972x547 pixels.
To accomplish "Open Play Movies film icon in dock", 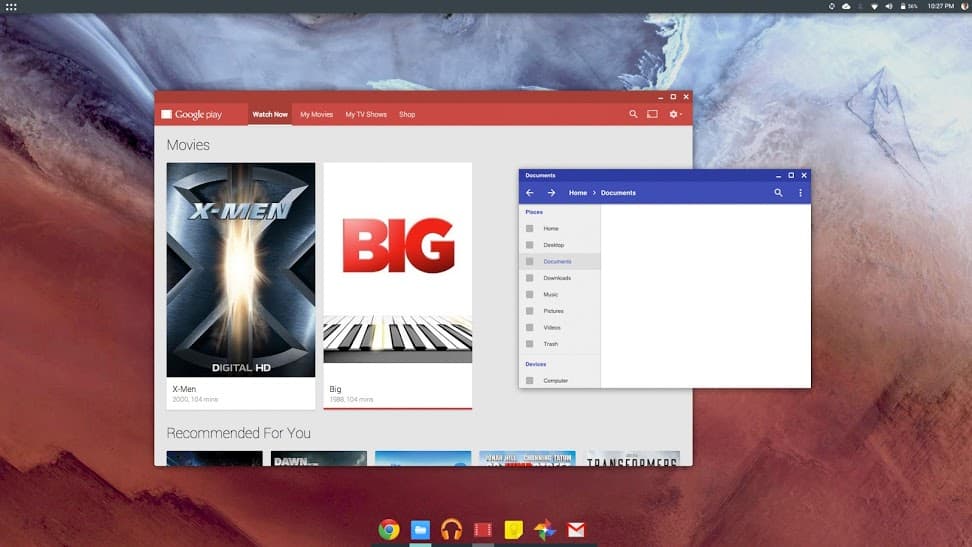I will pos(483,530).
